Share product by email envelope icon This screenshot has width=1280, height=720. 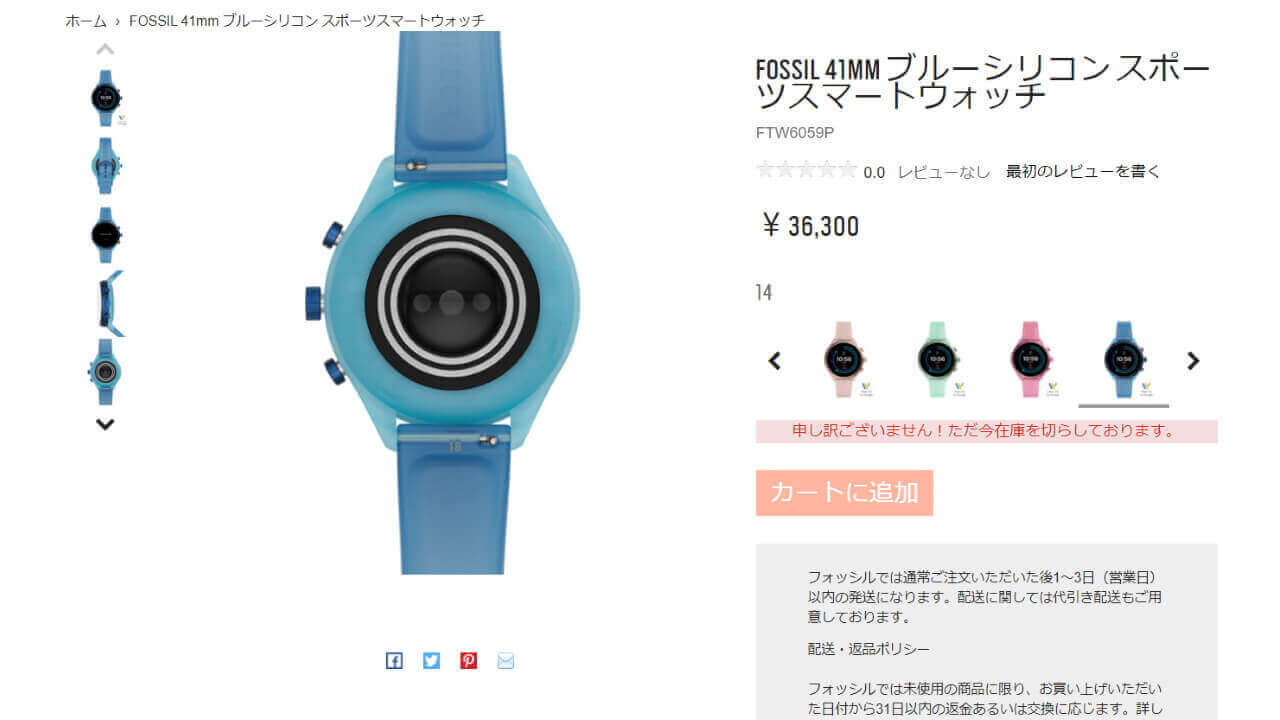pos(505,660)
